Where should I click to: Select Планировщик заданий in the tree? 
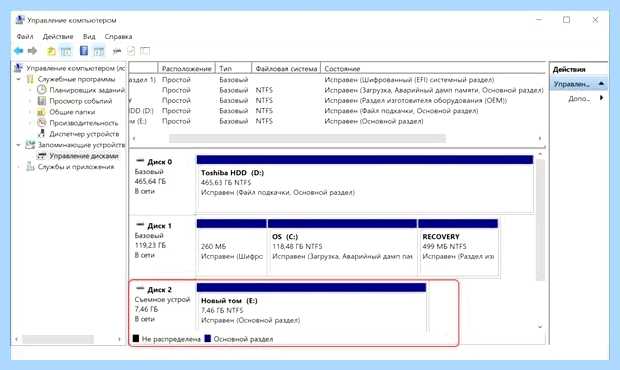[x=87, y=90]
